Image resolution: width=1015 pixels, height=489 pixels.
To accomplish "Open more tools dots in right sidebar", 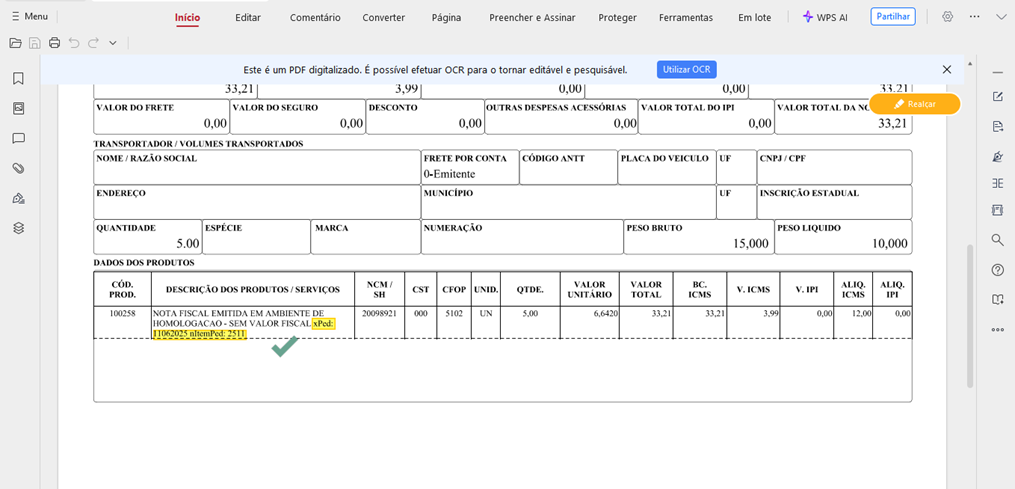I will point(998,330).
